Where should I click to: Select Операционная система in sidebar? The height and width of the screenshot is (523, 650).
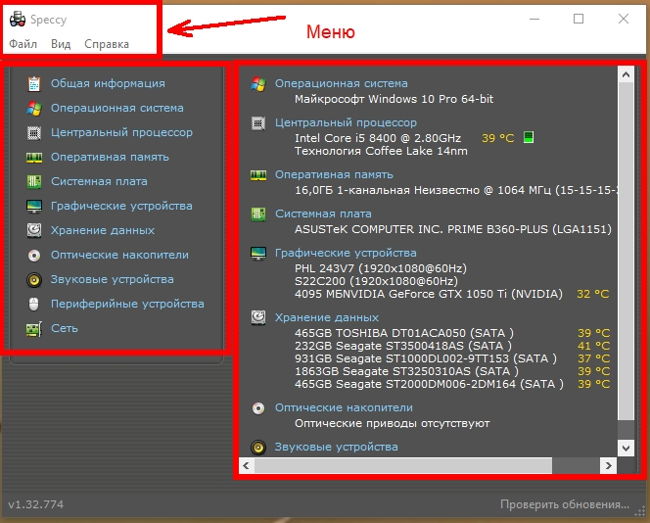[x=117, y=108]
